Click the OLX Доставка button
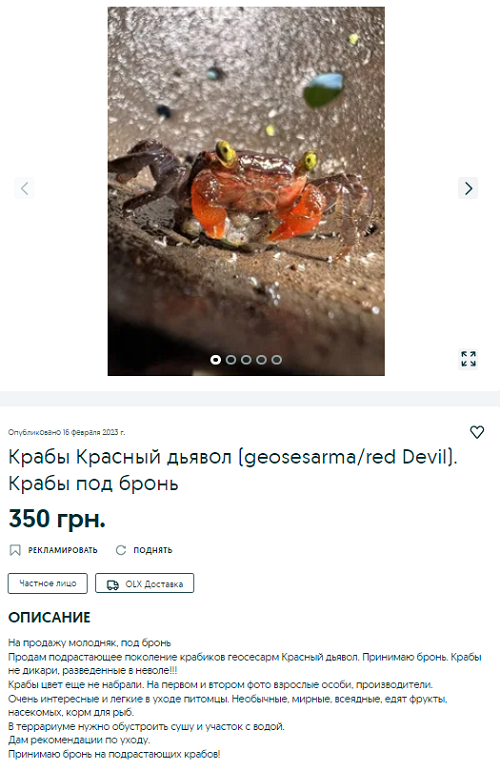Image resolution: width=500 pixels, height=770 pixels. pyautogui.click(x=144, y=583)
